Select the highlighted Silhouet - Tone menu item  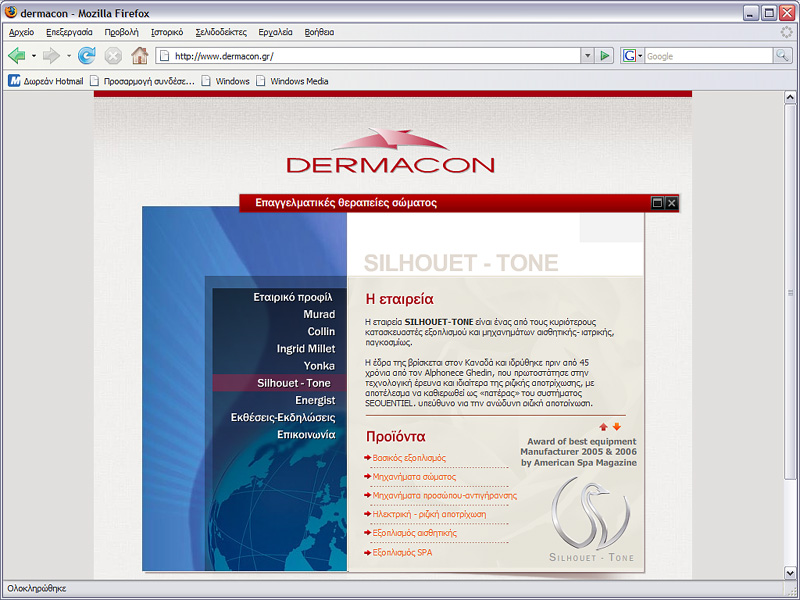[280, 383]
